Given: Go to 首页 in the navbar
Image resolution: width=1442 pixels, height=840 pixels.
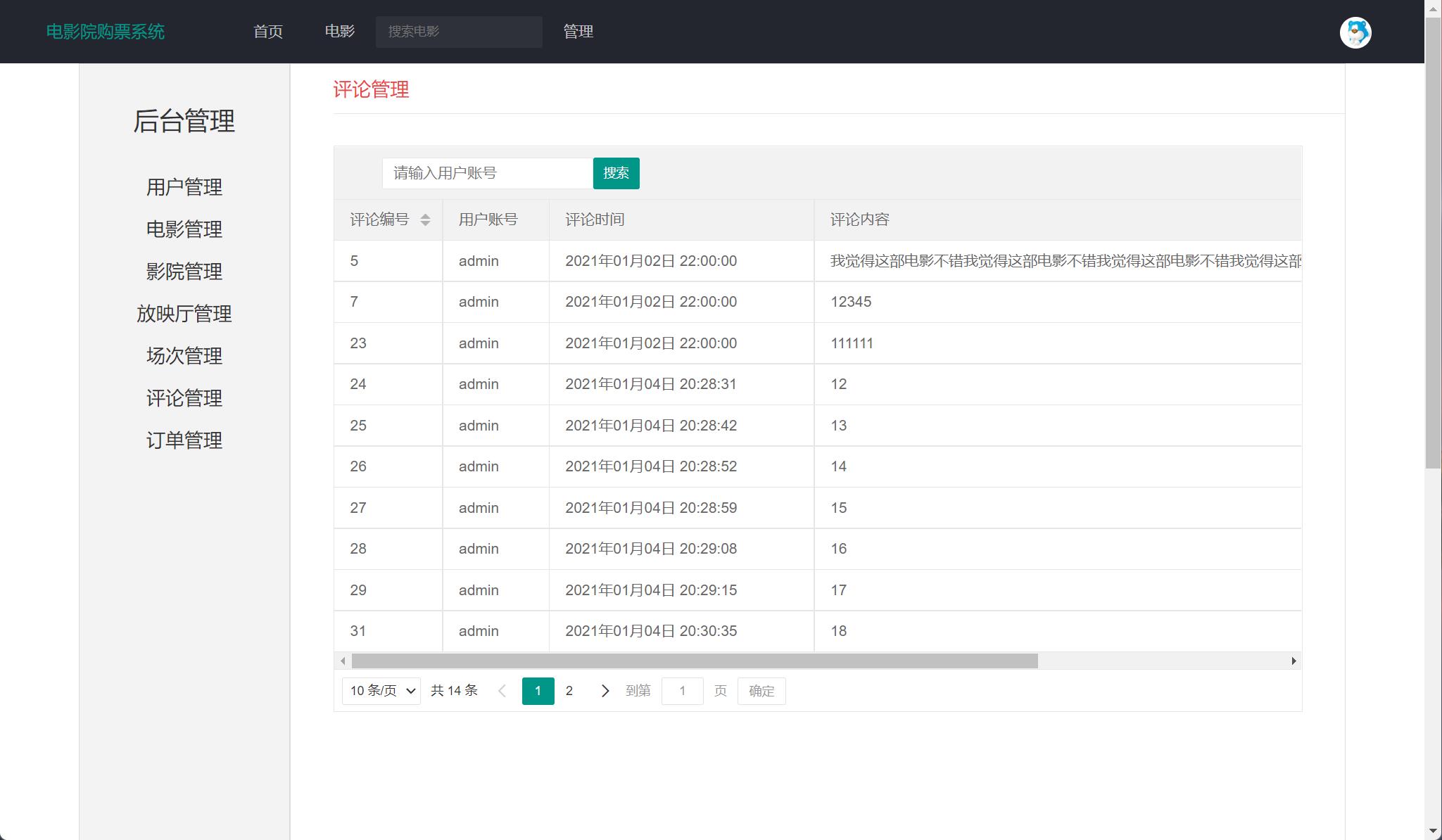Looking at the screenshot, I should 268,32.
